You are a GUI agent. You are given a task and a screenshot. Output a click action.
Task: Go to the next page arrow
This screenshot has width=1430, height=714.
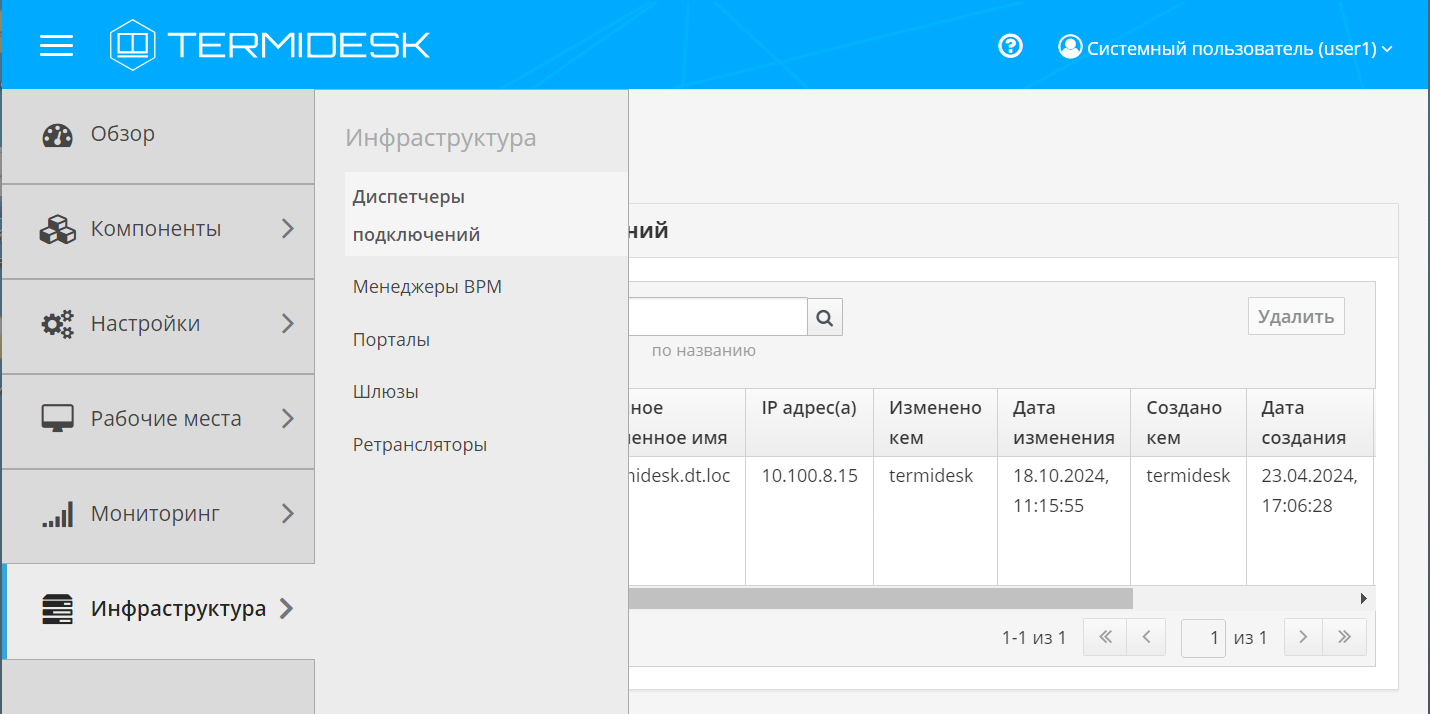tap(1303, 637)
